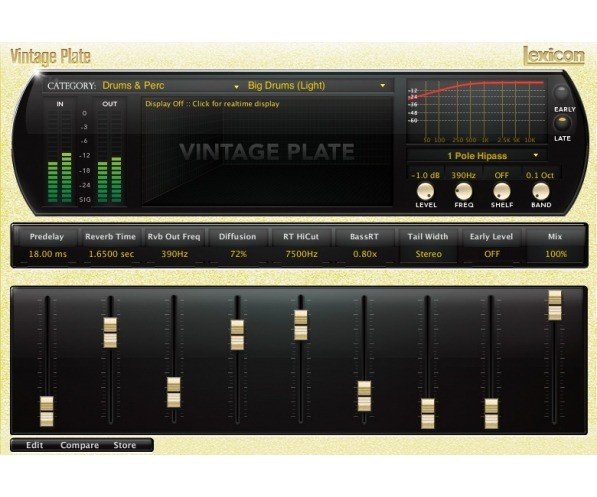Click the BassRT slider handle
The width and height of the screenshot is (597, 497).
pos(364,396)
